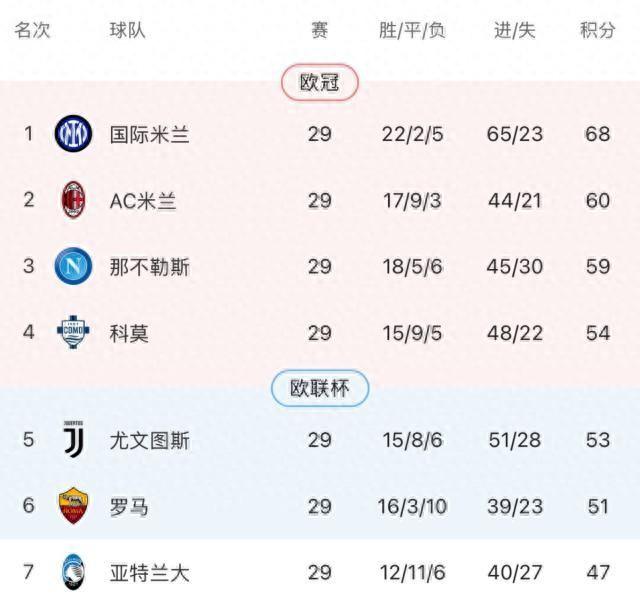
Task: Click the AC Milan club crest
Action: [x=73, y=200]
